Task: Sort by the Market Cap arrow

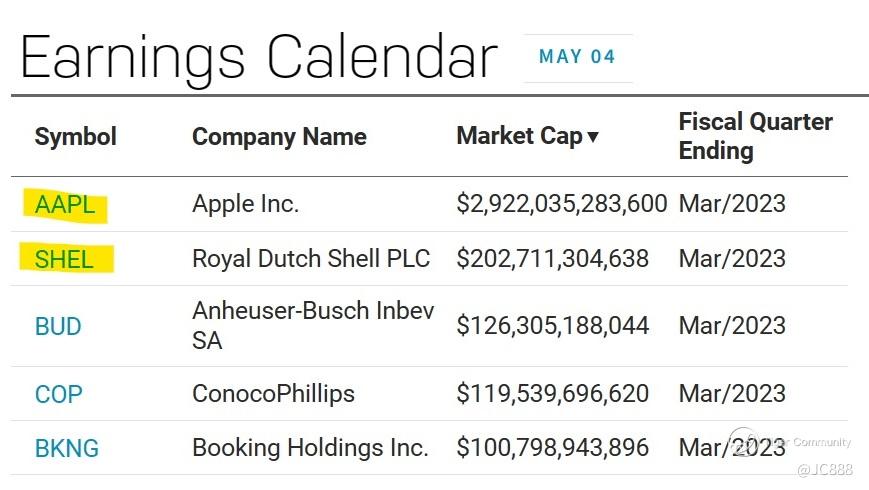Action: pos(593,137)
